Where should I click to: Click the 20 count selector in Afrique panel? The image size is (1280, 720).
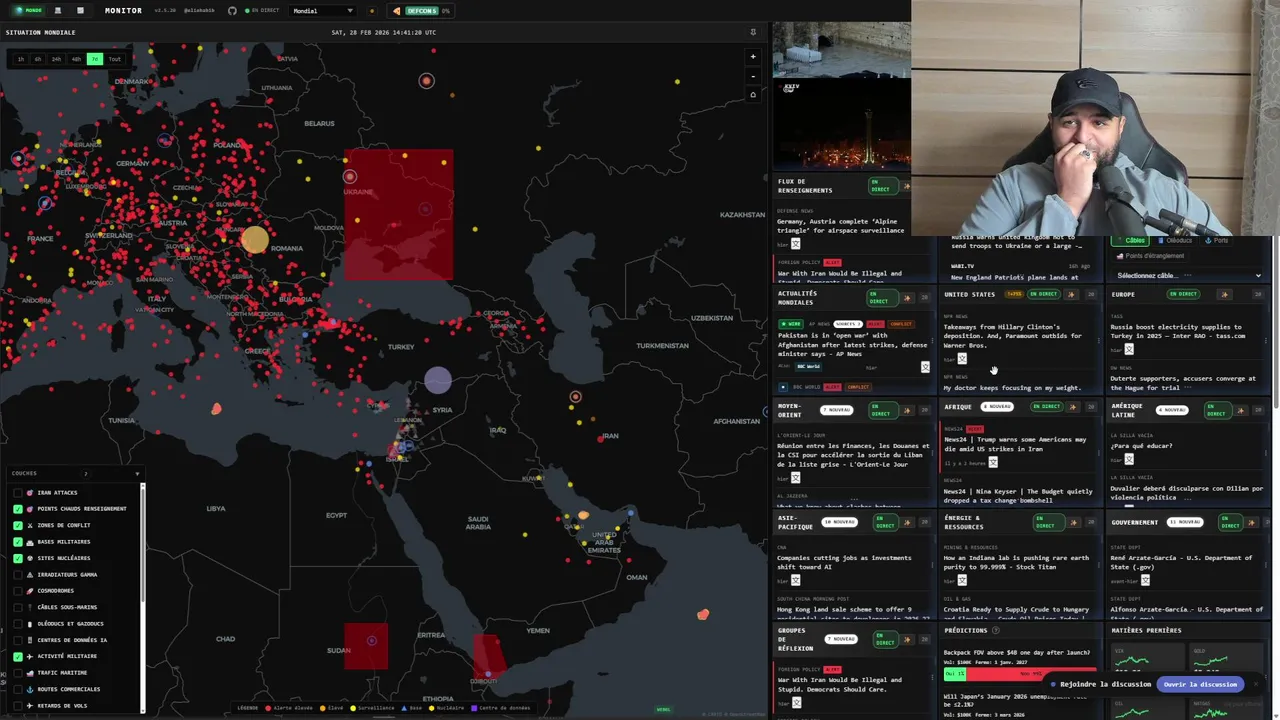click(x=1091, y=407)
